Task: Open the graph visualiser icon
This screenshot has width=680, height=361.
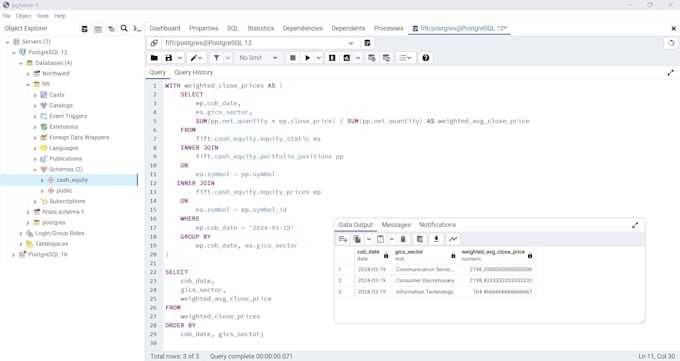Action: 453,239
